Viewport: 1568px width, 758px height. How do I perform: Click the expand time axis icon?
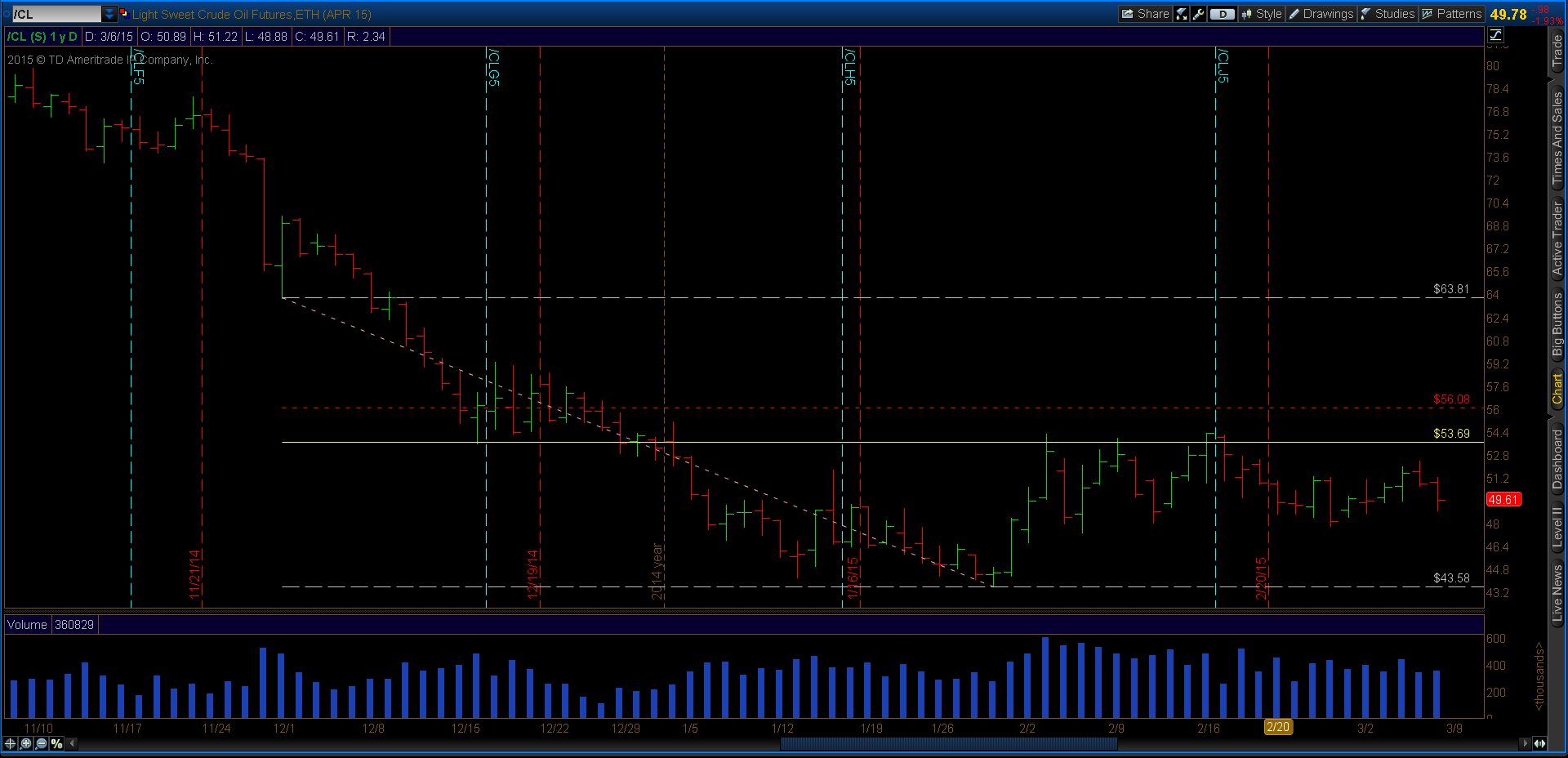[x=1539, y=743]
